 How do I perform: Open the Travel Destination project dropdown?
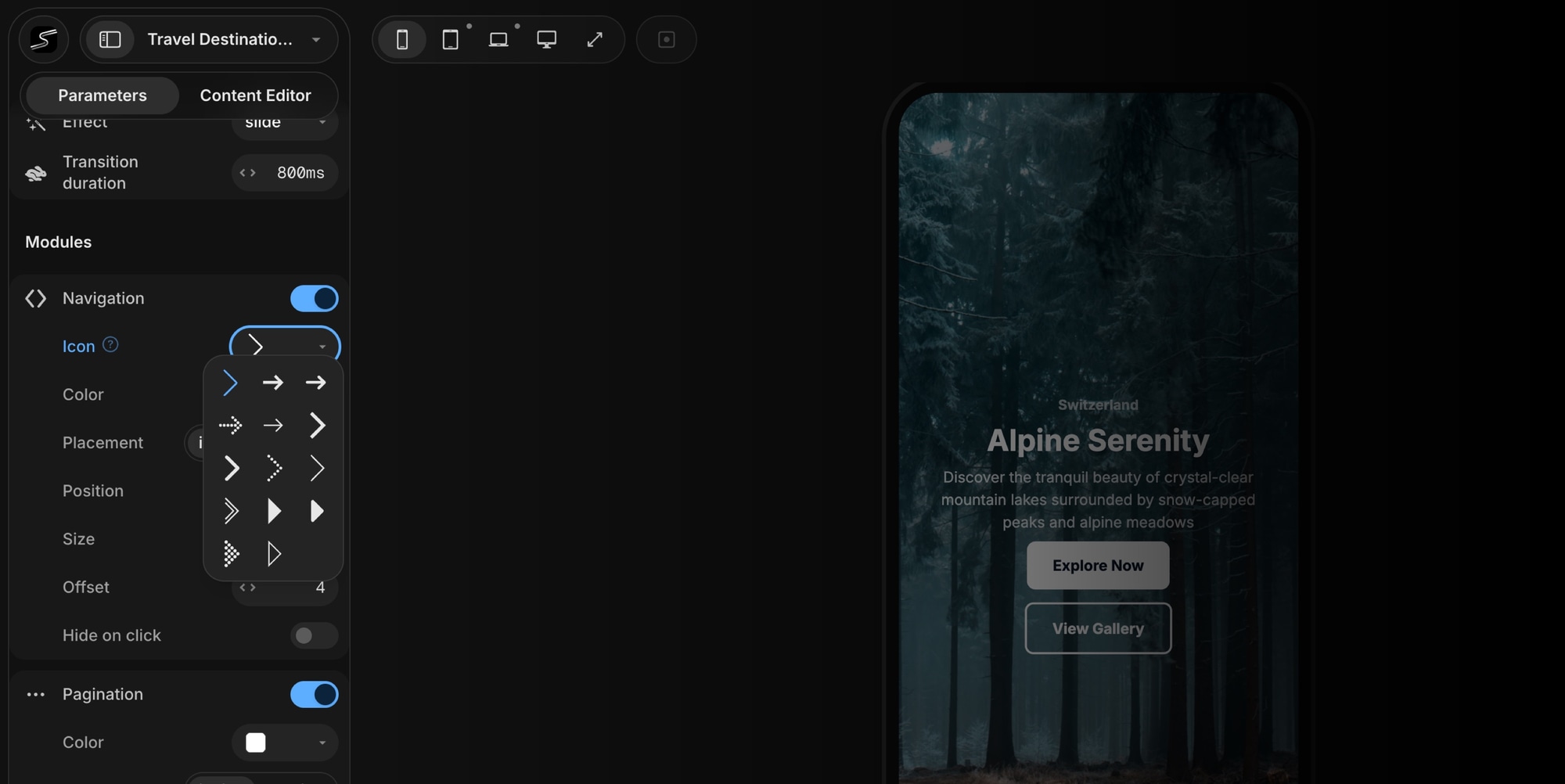[315, 40]
